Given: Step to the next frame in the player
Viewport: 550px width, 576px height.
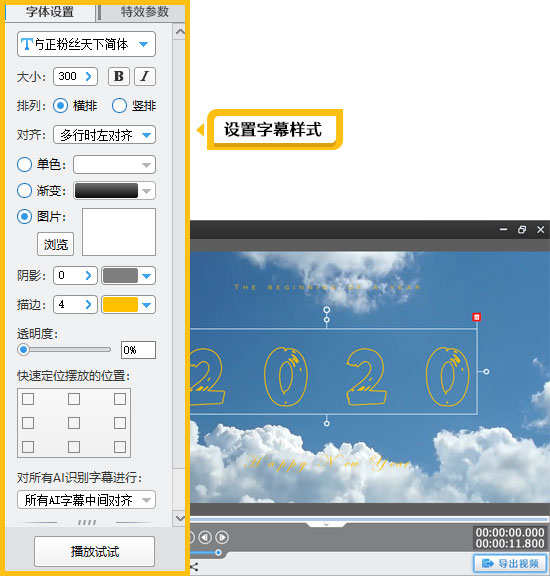Looking at the screenshot, I should (x=222, y=537).
